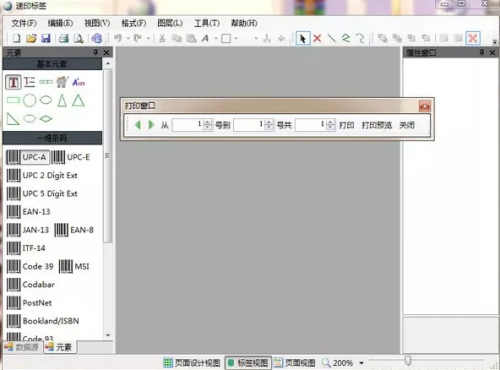This screenshot has height=370, width=500.
Task: Open the 文件(F) menu
Action: pos(24,23)
